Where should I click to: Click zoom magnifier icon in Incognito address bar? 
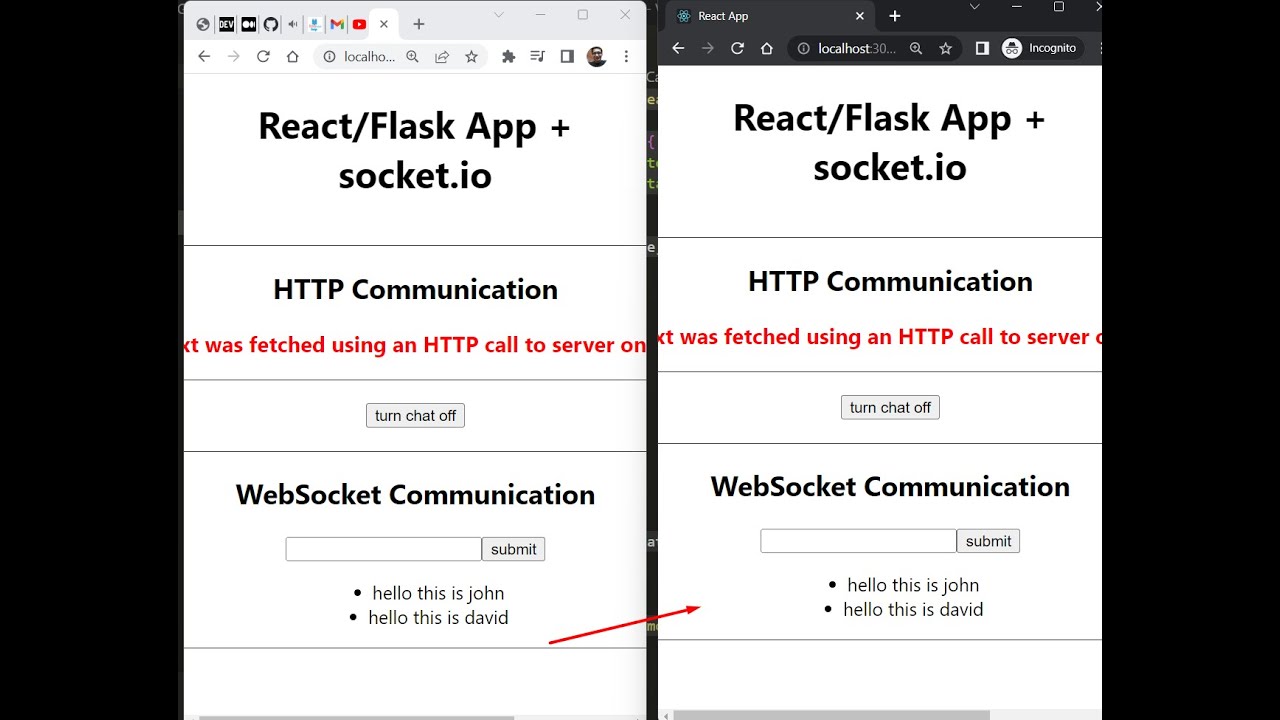(x=916, y=48)
